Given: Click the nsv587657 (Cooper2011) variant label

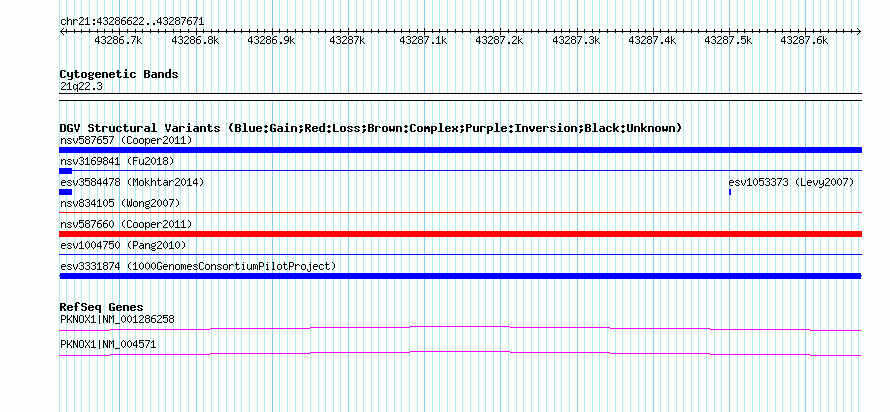Looking at the screenshot, I should pos(126,140).
